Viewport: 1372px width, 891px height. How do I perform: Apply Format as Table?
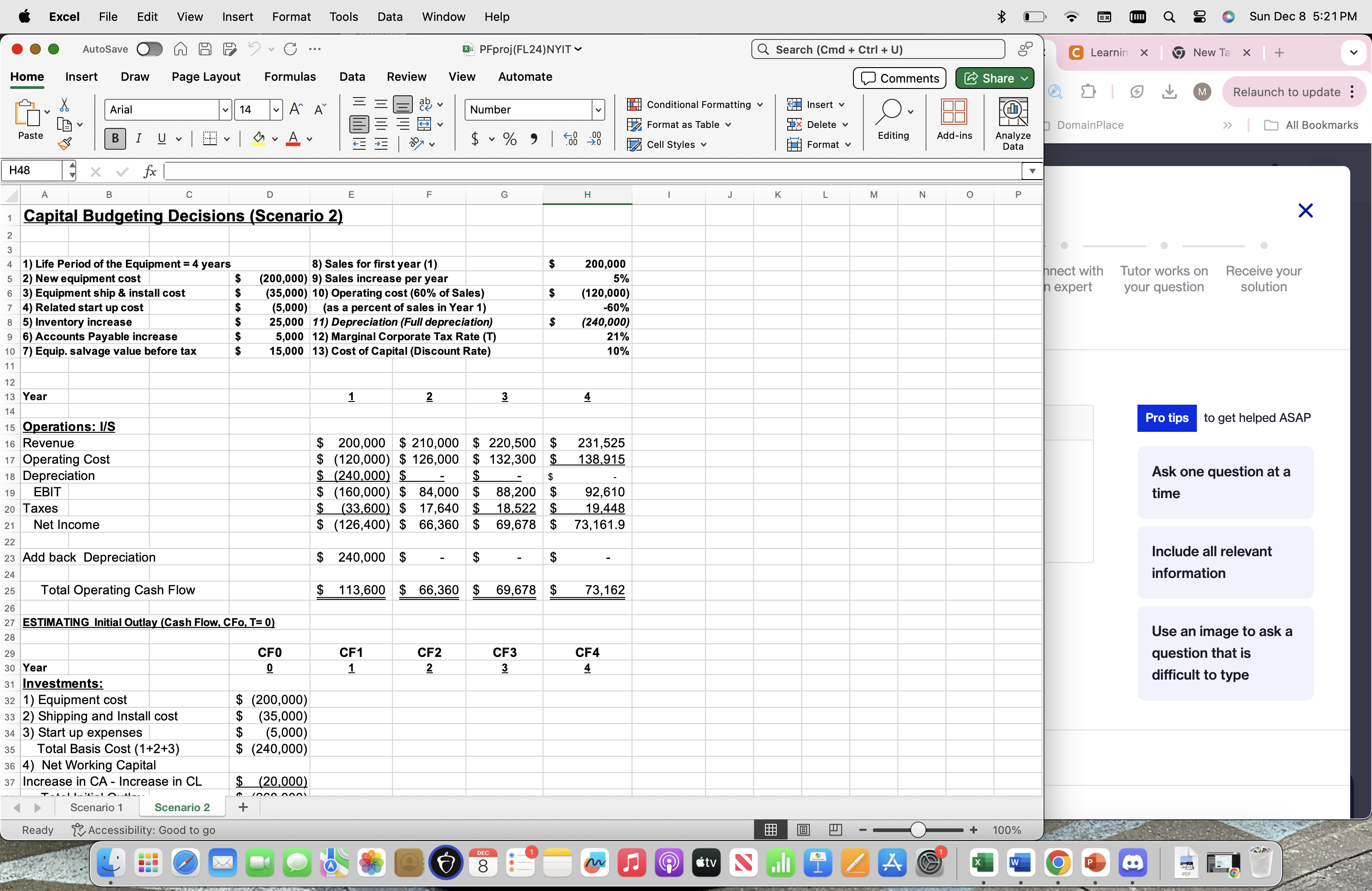[679, 124]
